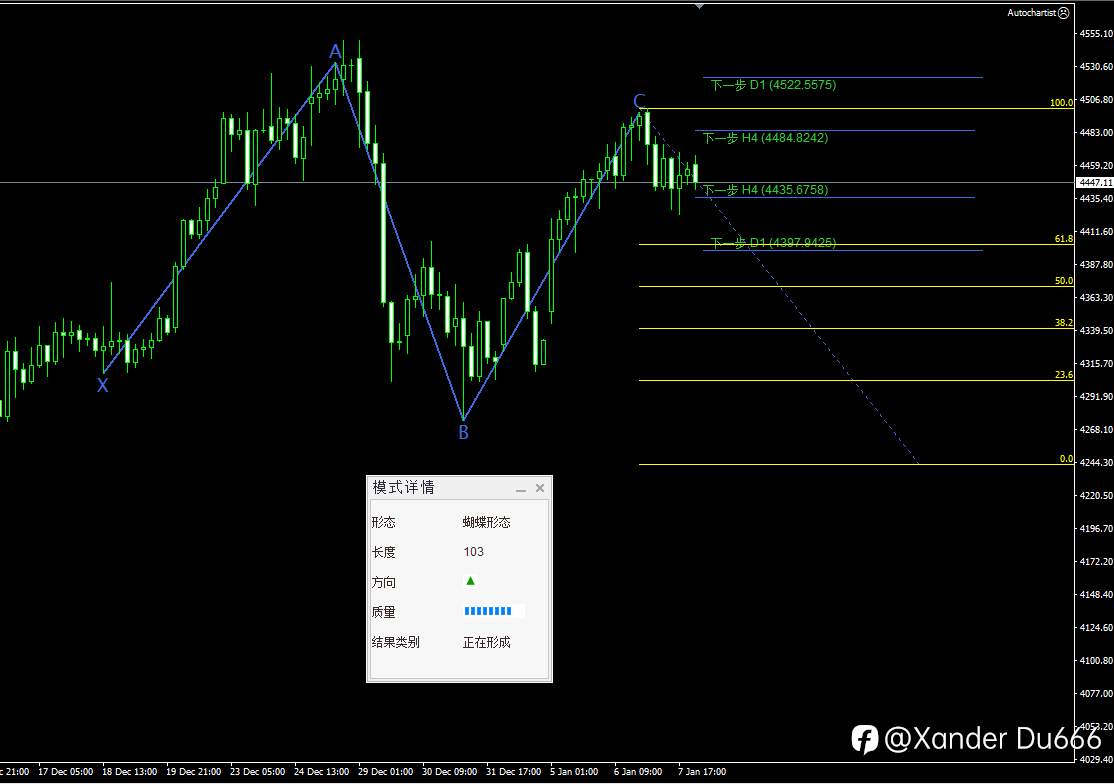The image size is (1114, 784).
Task: Click the 4100.80 price axis value
Action: point(1096,660)
